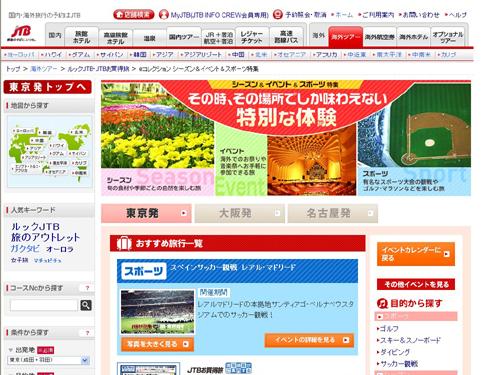500x375 pixels.
Task: Click the reservation inquiry icon in header
Action: (x=278, y=15)
